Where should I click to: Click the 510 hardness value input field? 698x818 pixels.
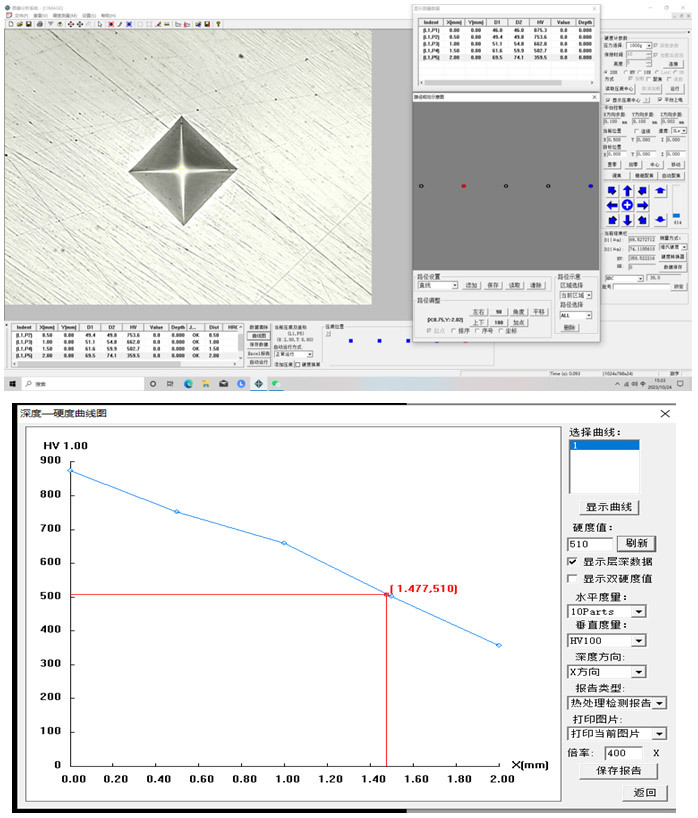point(589,544)
